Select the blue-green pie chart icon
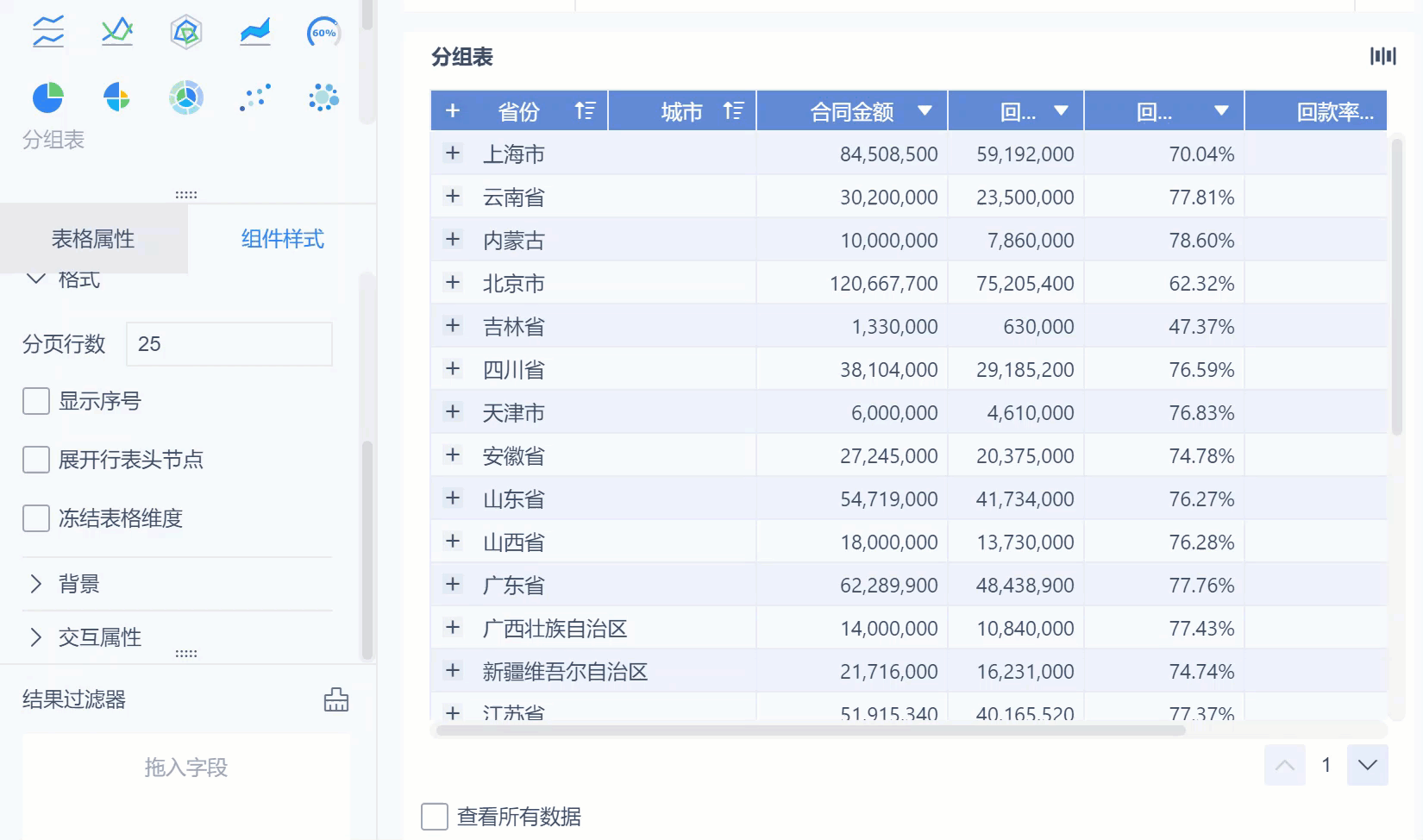Image resolution: width=1423 pixels, height=840 pixels. click(48, 97)
